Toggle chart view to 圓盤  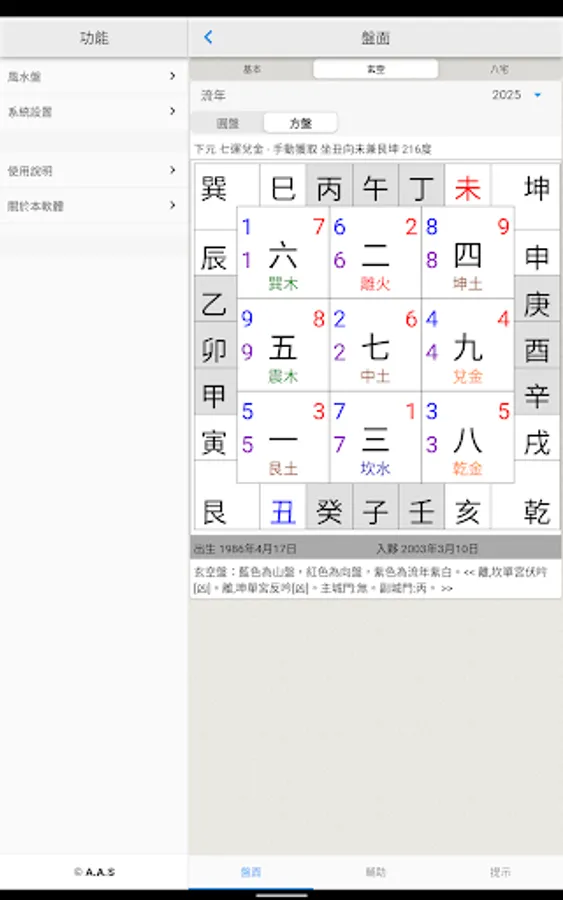coord(228,123)
